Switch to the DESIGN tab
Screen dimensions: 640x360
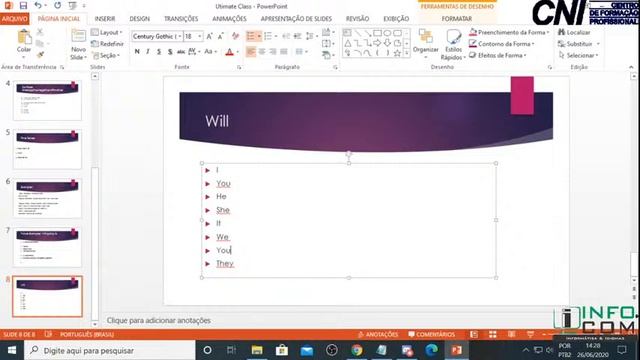(x=140, y=19)
